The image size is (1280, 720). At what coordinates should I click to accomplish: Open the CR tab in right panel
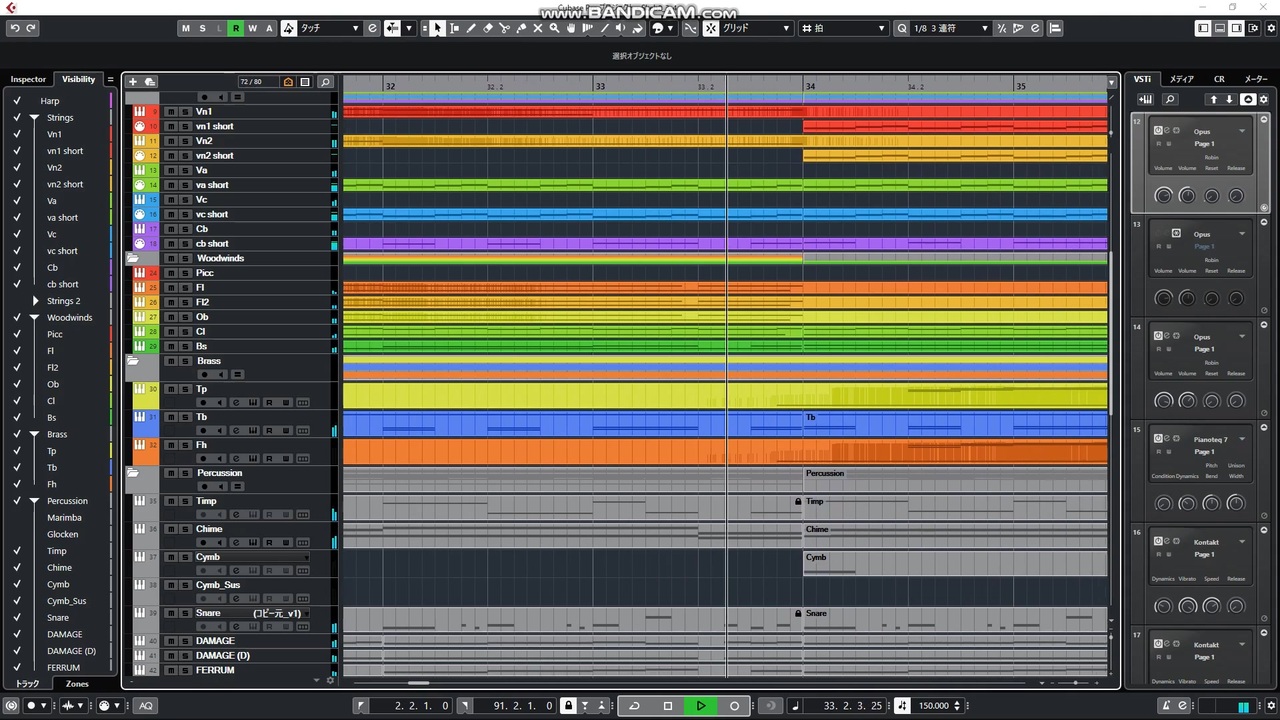1219,79
